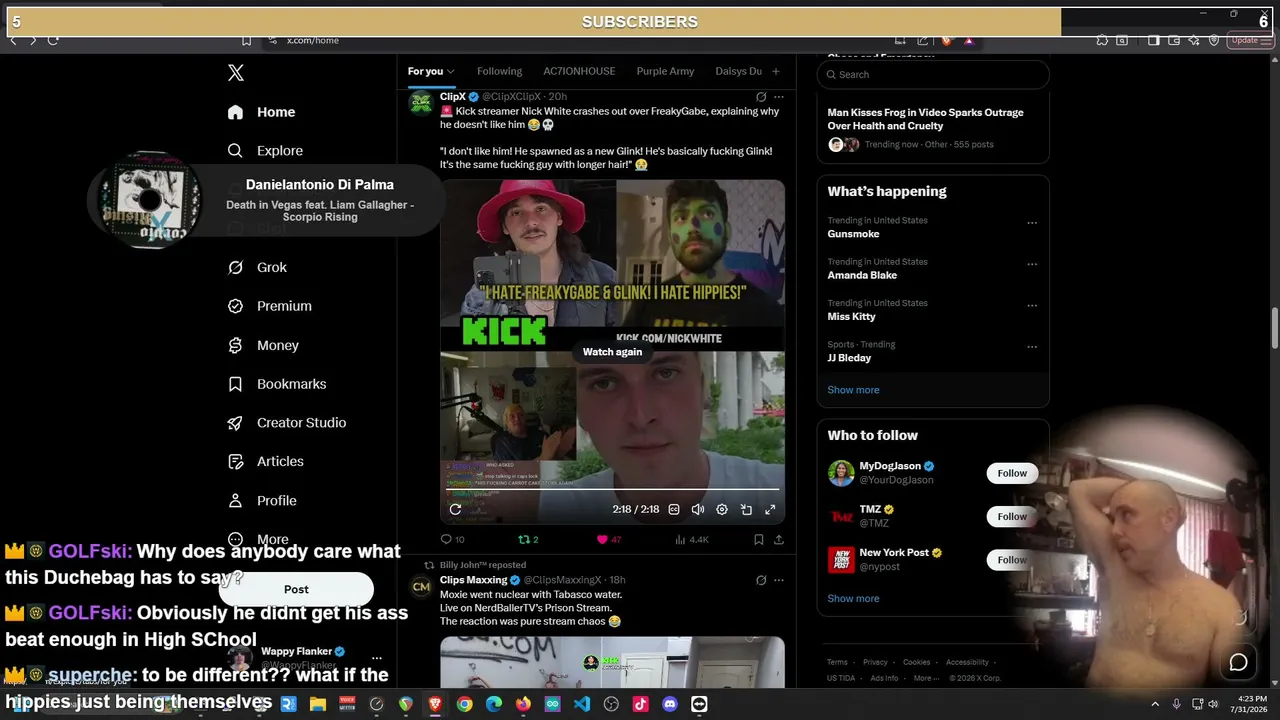
Task: Open the Articles menu item
Action: (266, 462)
